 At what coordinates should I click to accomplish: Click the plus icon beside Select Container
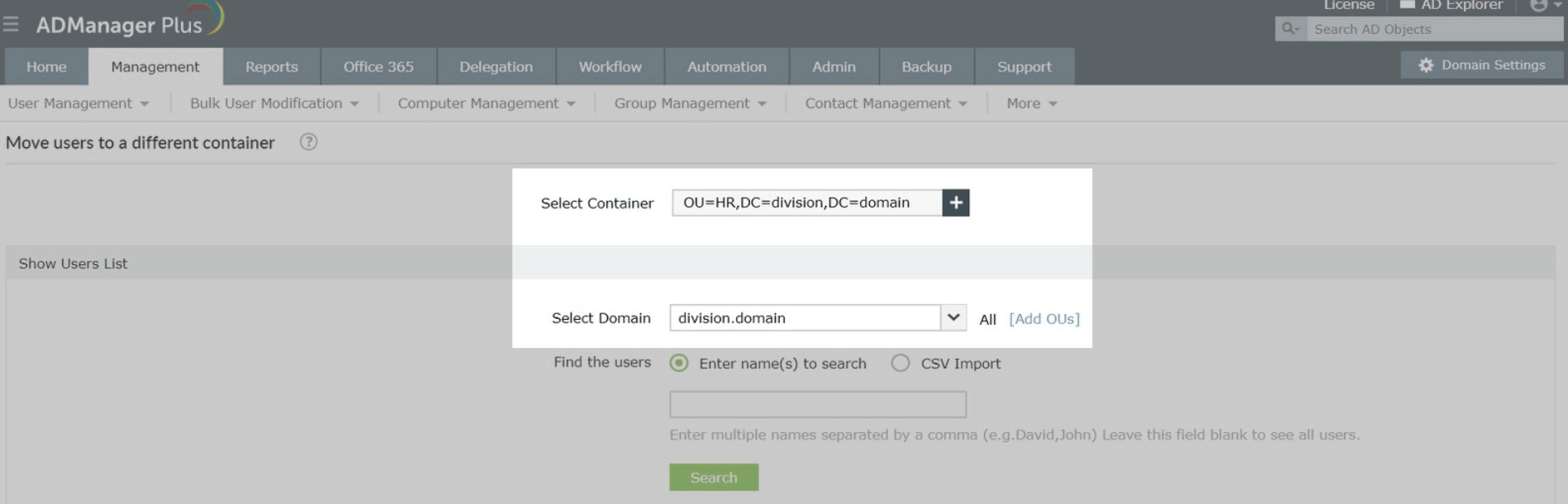point(955,202)
